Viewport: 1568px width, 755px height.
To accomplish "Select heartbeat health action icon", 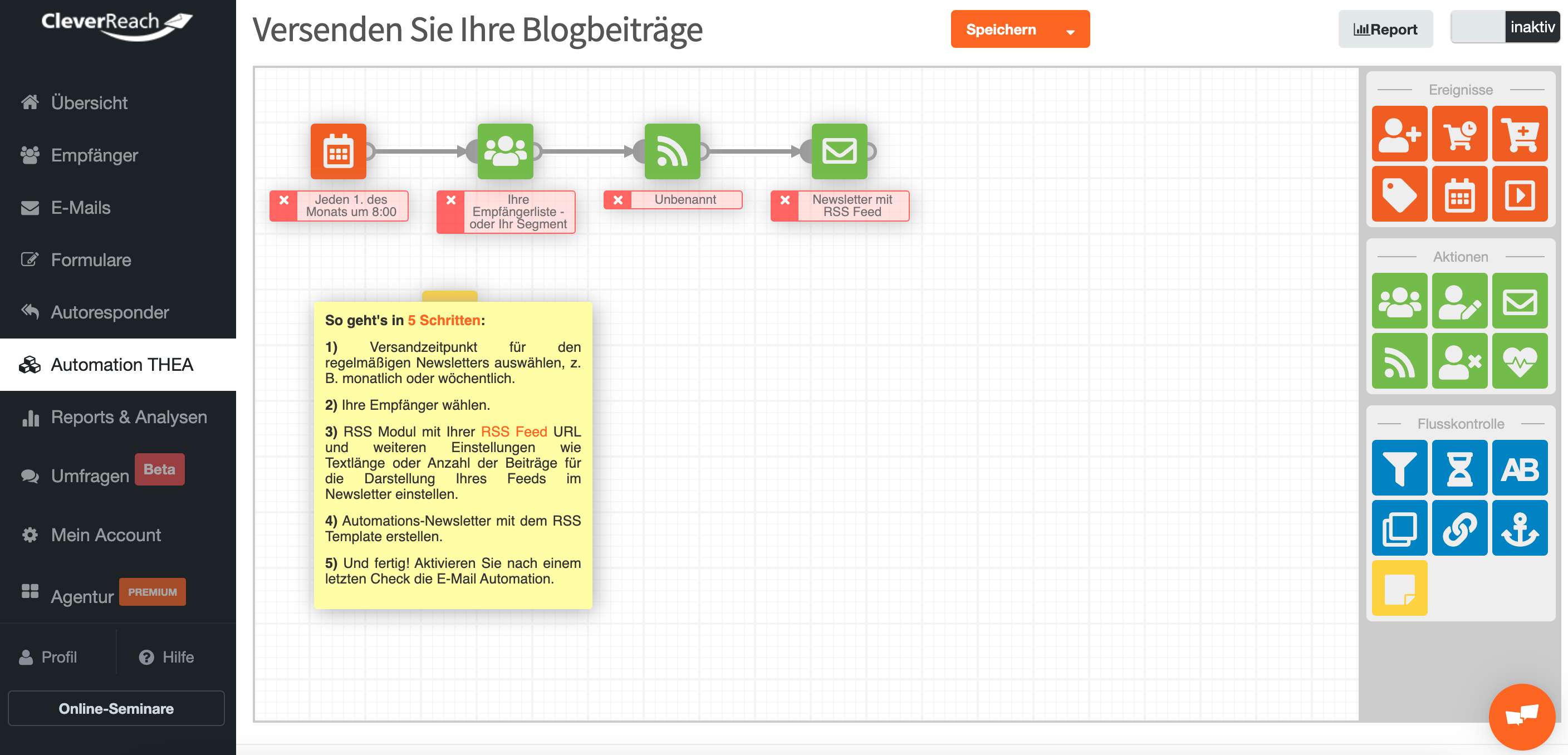I will click(x=1520, y=361).
